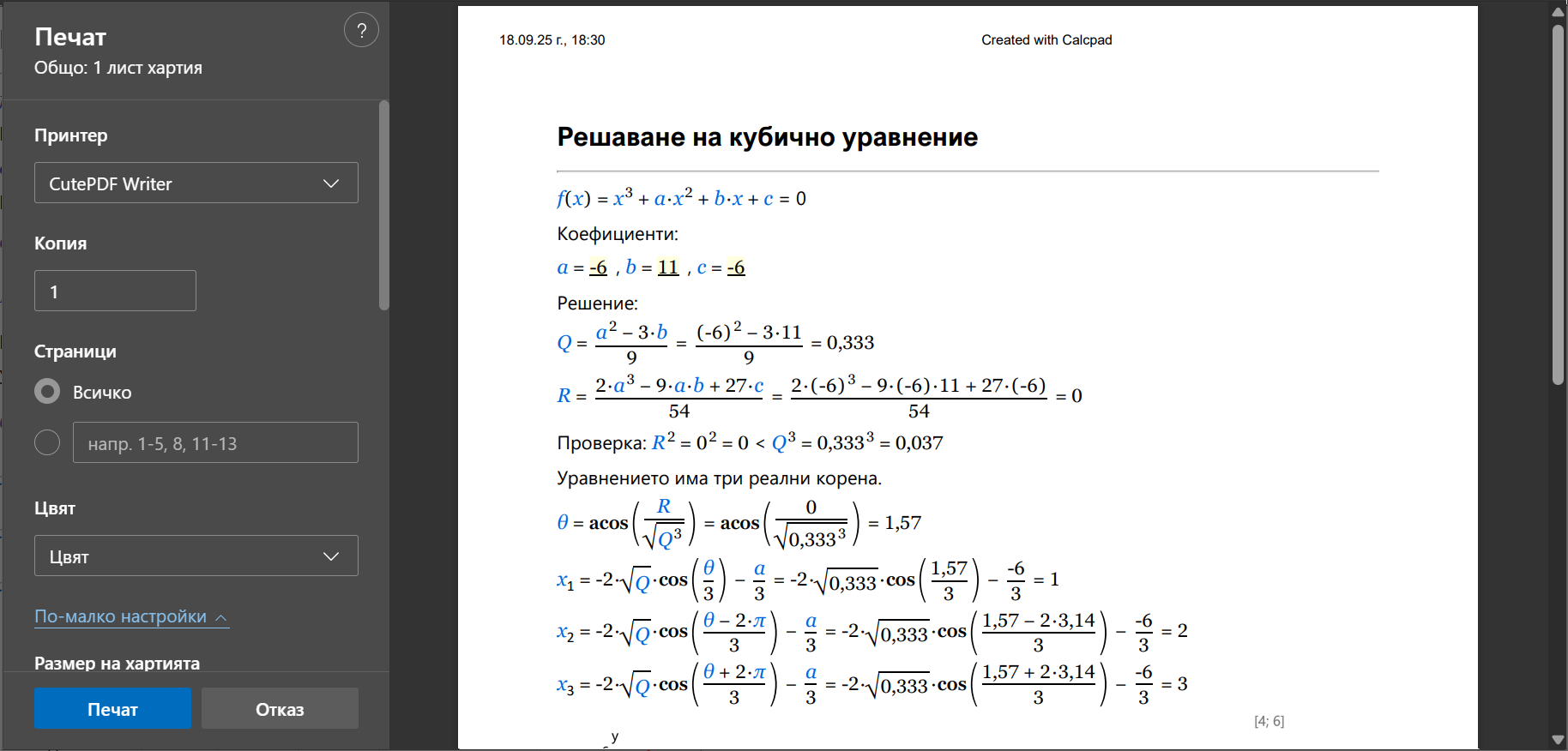Click the text 'Коефициенти:' in preview
The height and width of the screenshot is (751, 1568).
click(618, 234)
